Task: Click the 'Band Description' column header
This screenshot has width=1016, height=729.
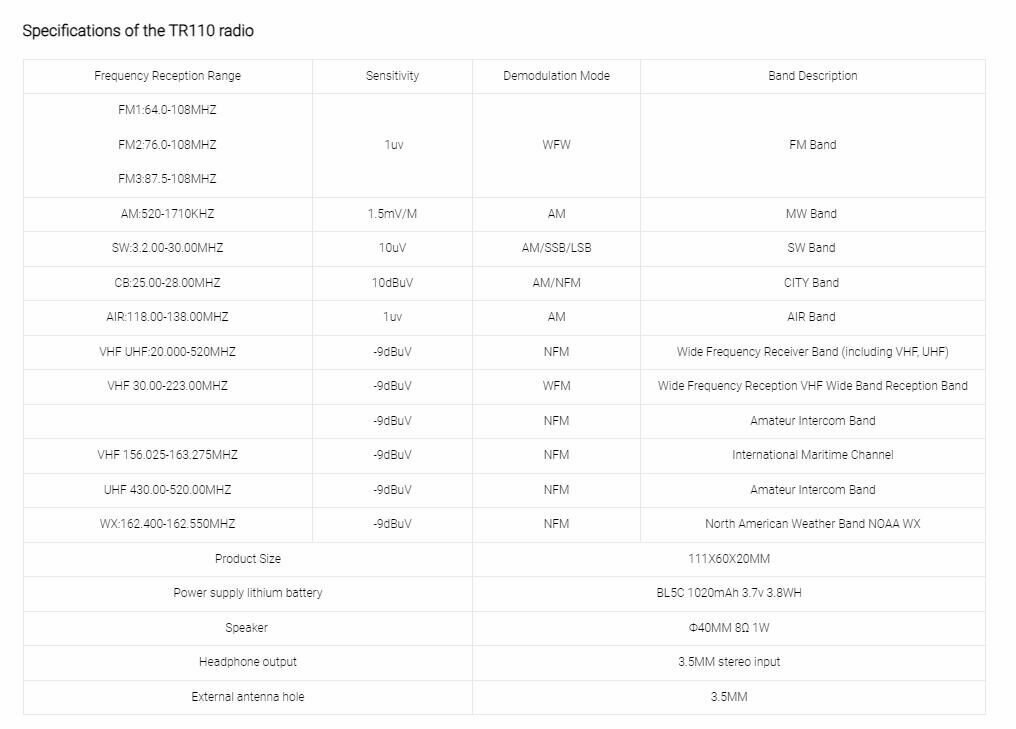Action: 813,76
